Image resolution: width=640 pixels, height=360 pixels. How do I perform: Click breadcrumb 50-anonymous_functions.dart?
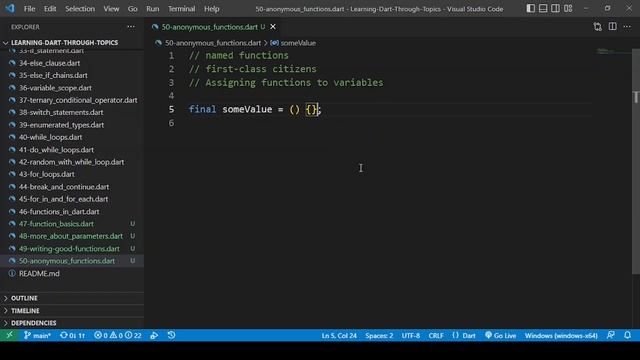(212, 43)
